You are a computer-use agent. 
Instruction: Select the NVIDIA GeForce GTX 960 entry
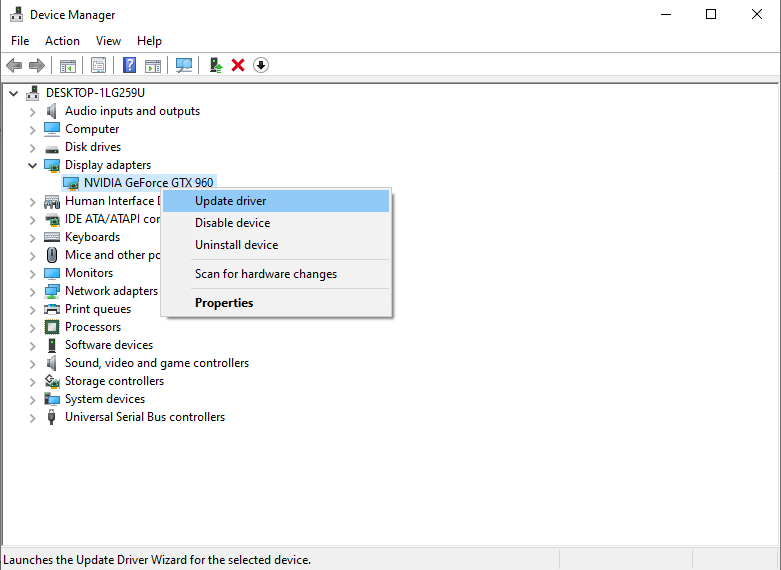[148, 183]
